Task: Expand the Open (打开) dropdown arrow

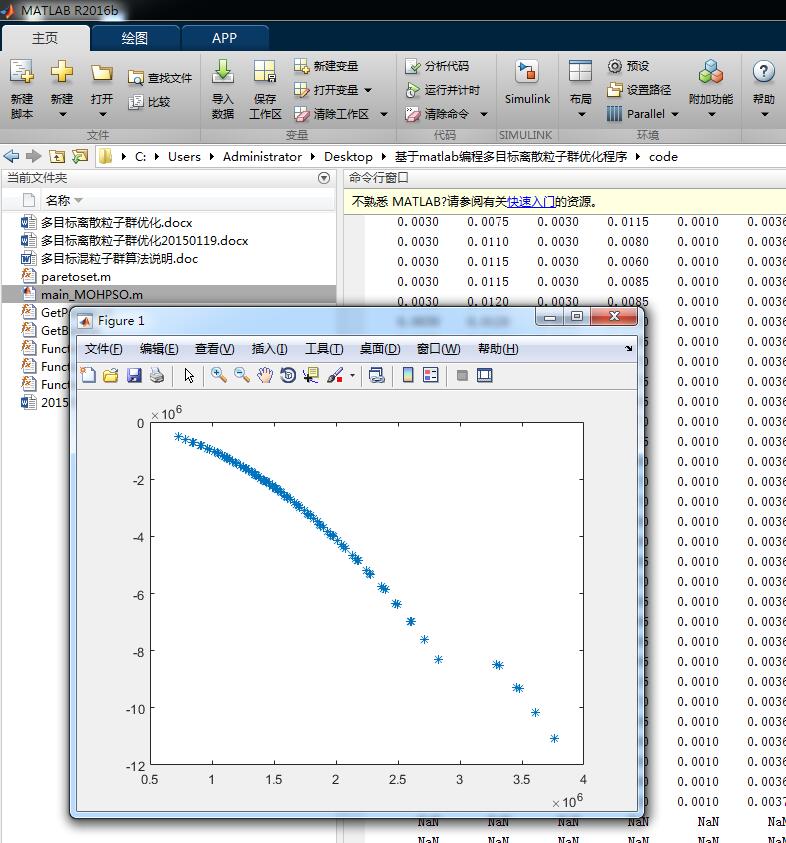Action: 102,114
